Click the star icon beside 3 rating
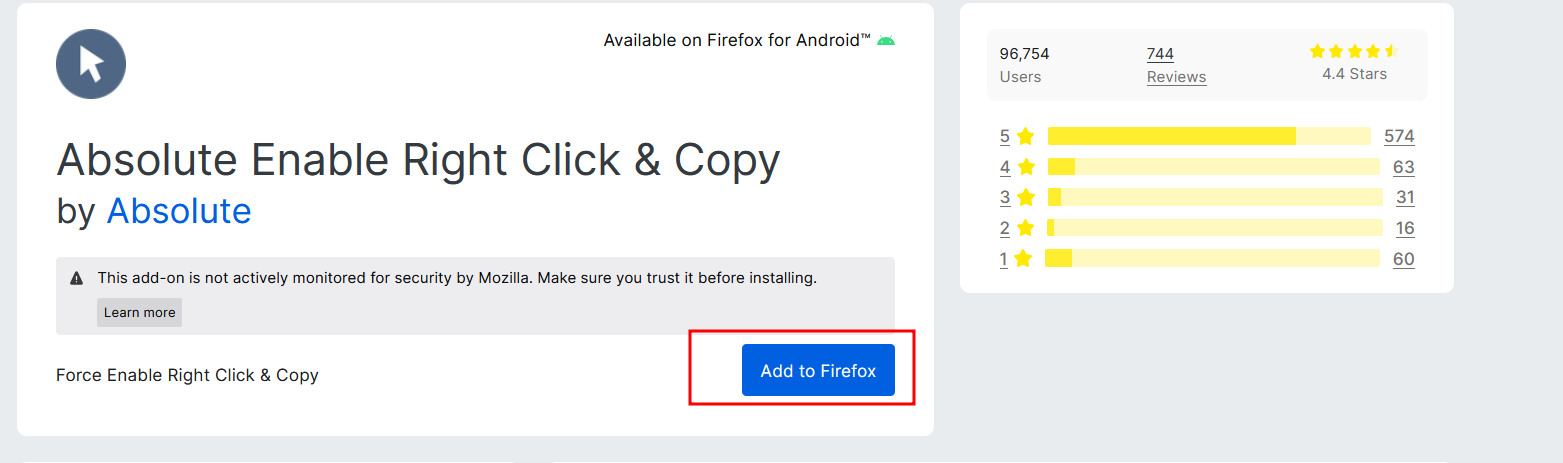1563x463 pixels. click(1025, 197)
